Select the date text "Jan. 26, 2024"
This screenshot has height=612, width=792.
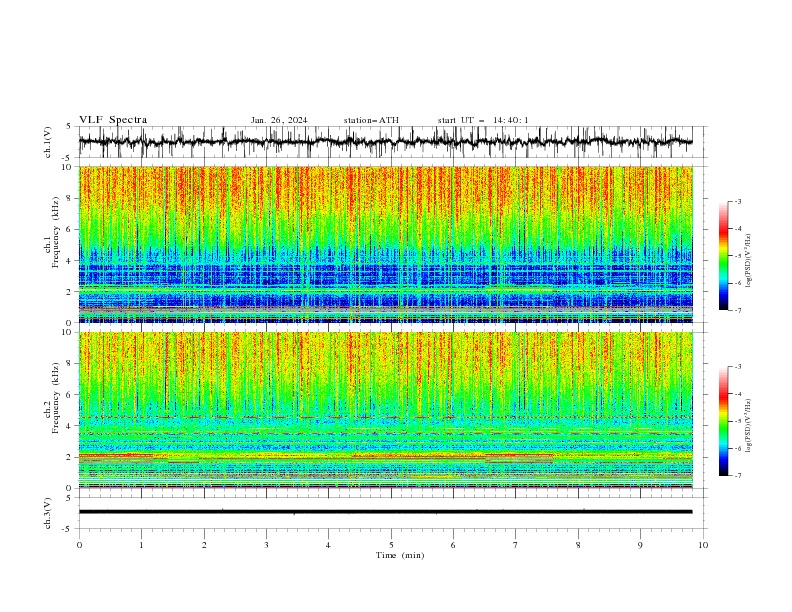tap(279, 120)
